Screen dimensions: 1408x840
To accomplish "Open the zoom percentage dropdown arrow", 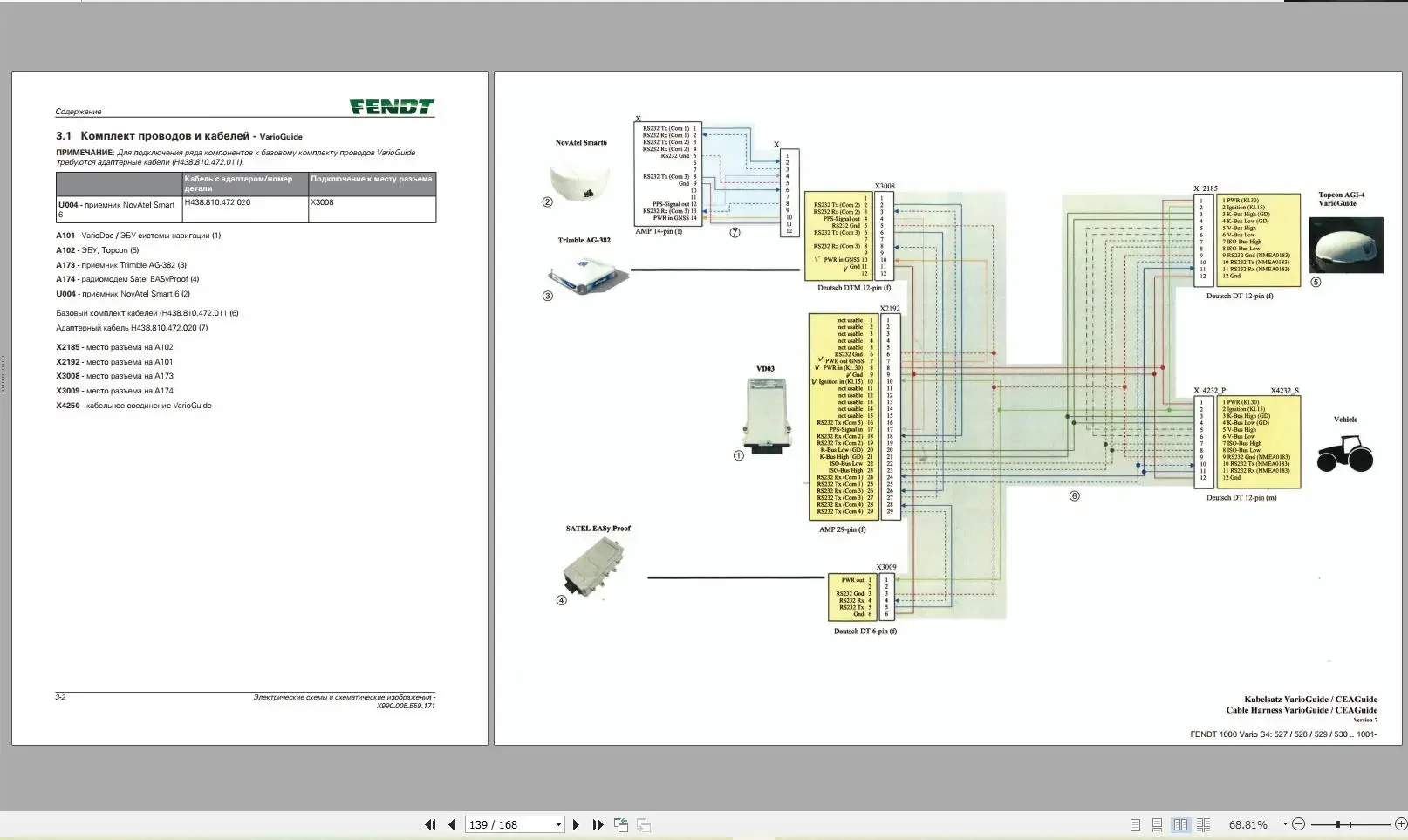I will tap(1284, 824).
